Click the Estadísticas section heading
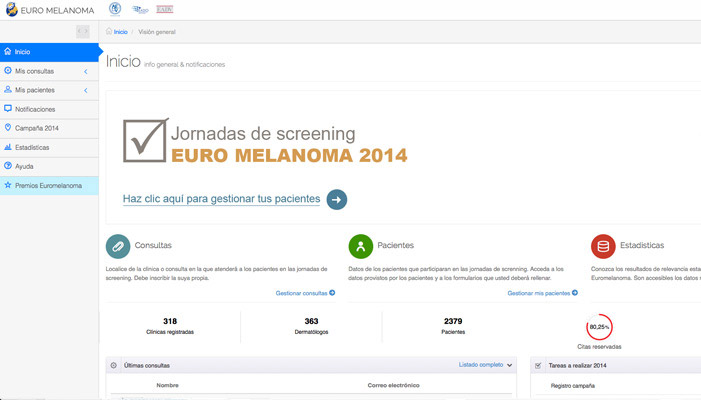The width and height of the screenshot is (701, 400). coord(642,245)
